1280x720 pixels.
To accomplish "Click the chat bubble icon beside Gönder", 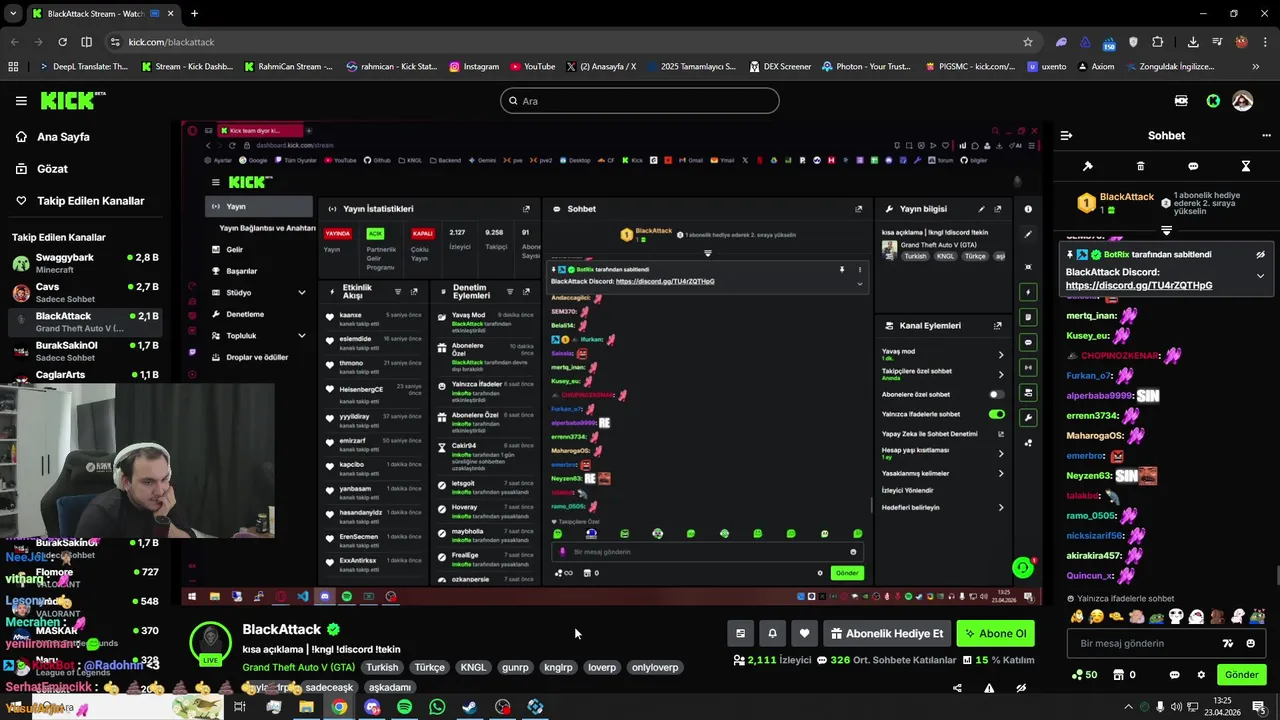I will pyautogui.click(x=1175, y=675).
